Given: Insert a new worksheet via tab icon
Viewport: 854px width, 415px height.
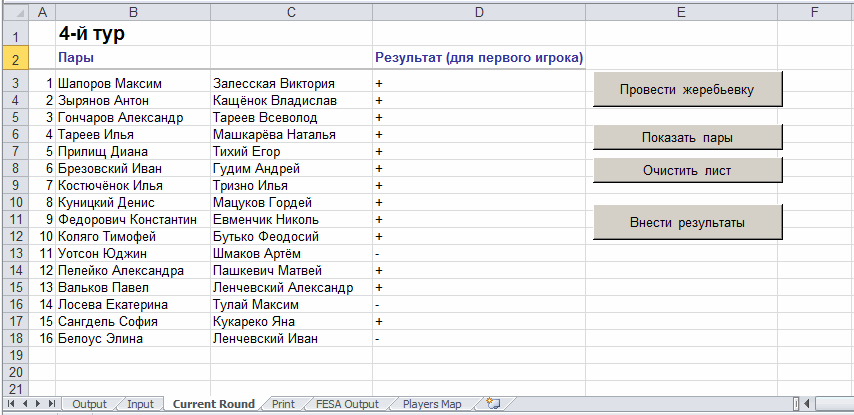Looking at the screenshot, I should pyautogui.click(x=491, y=404).
